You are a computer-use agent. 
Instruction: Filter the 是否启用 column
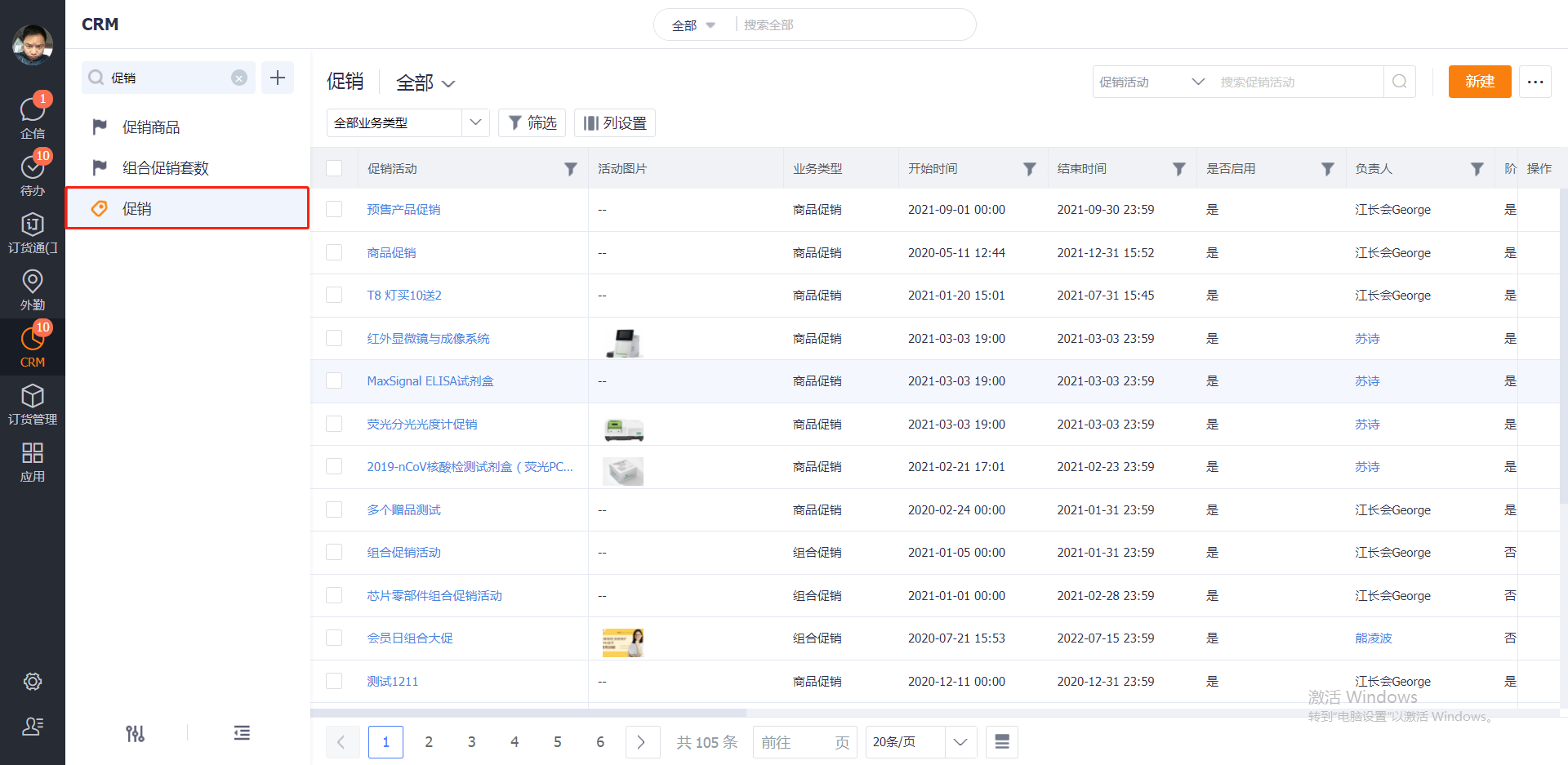tap(1328, 169)
